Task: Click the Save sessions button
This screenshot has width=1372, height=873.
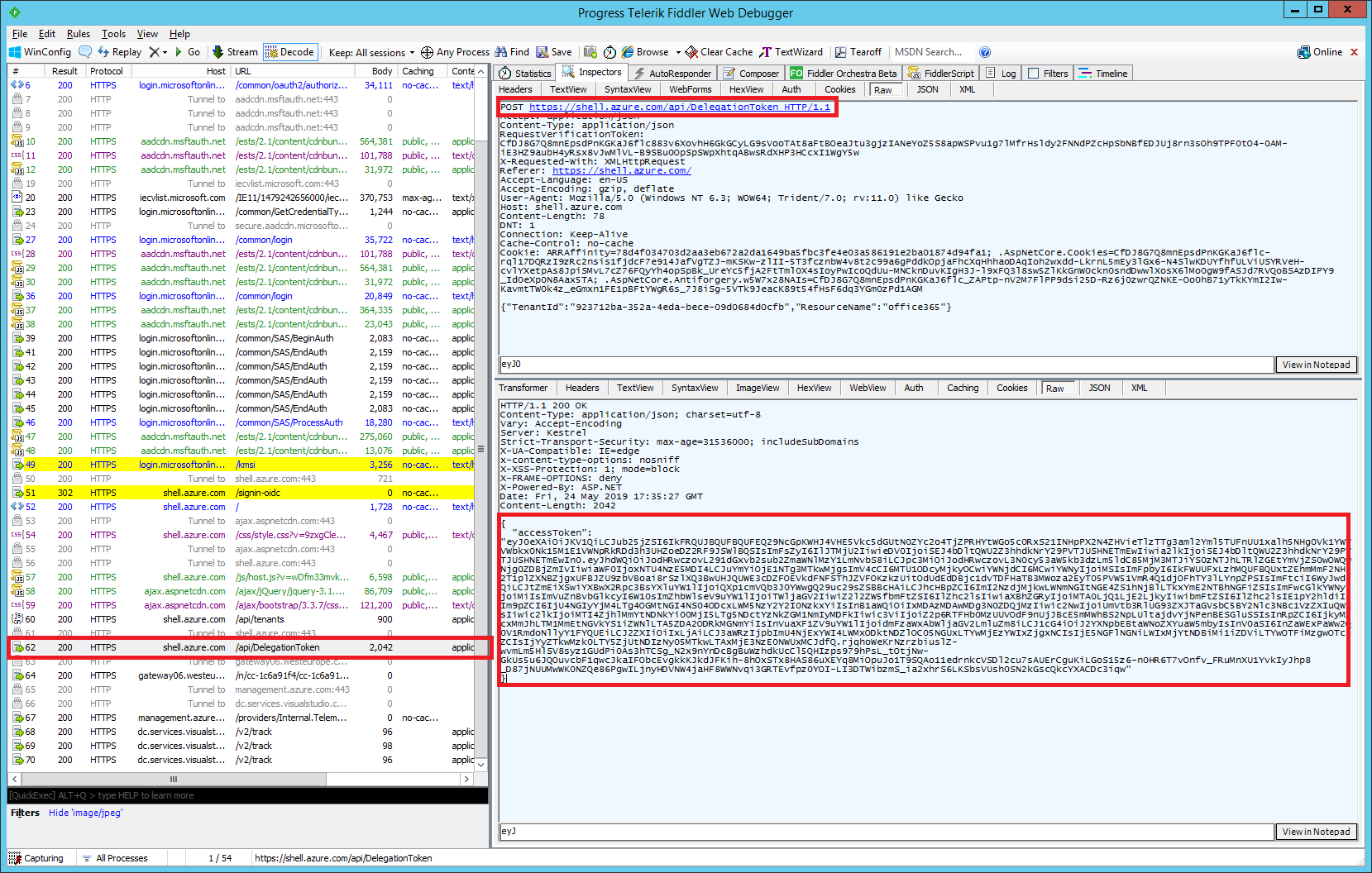Action: pyautogui.click(x=554, y=52)
